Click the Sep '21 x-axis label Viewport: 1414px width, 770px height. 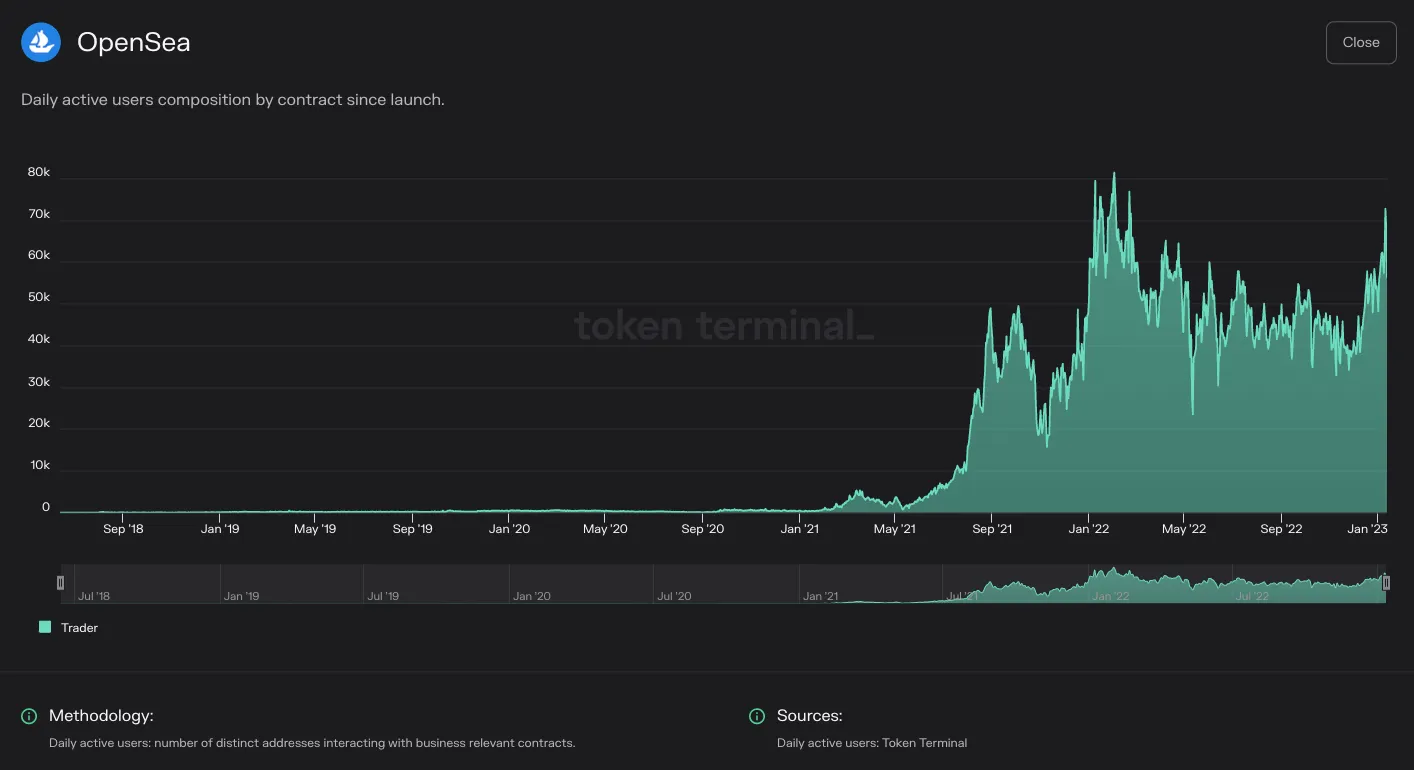tap(991, 529)
